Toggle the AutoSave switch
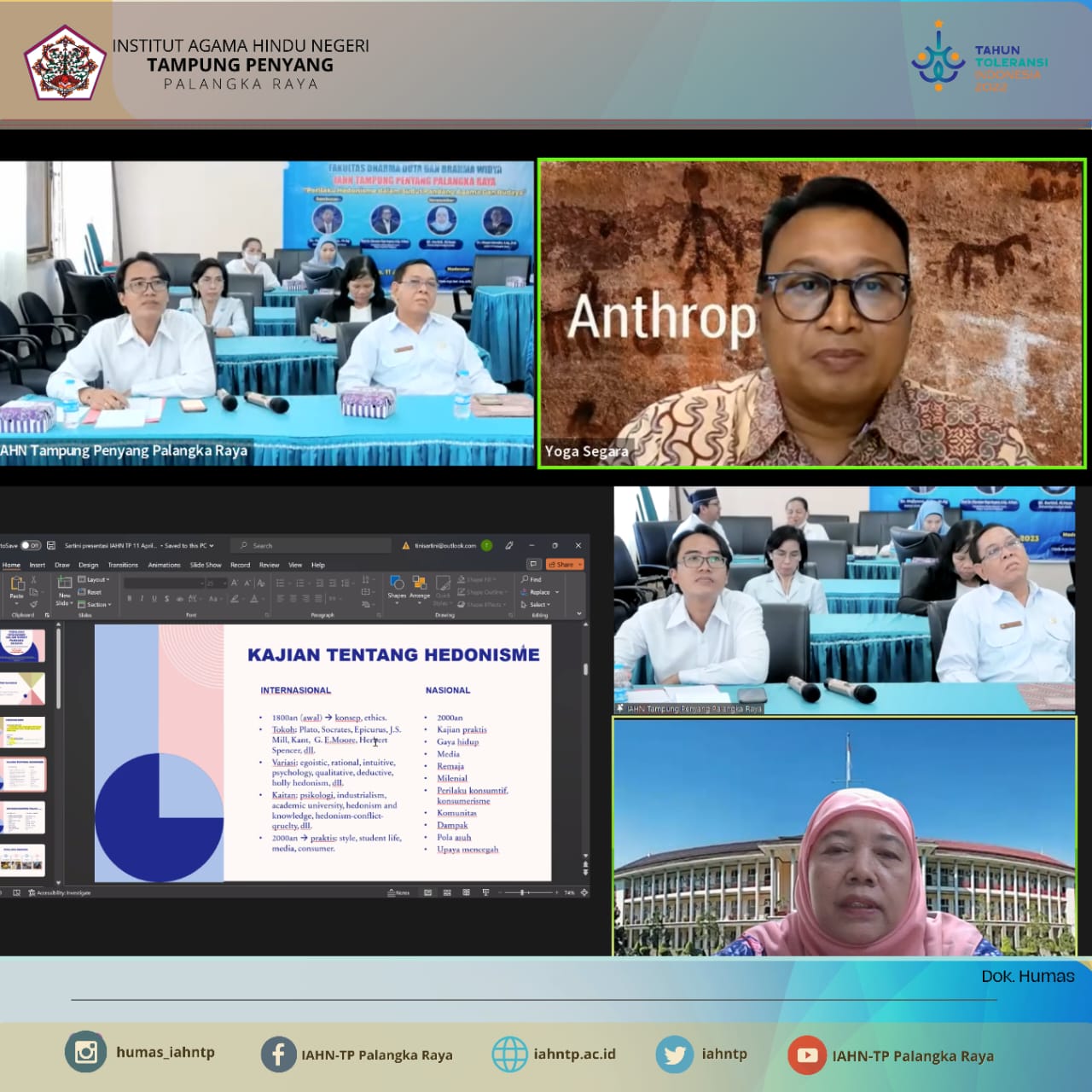The height and width of the screenshot is (1092, 1092). 30,545
